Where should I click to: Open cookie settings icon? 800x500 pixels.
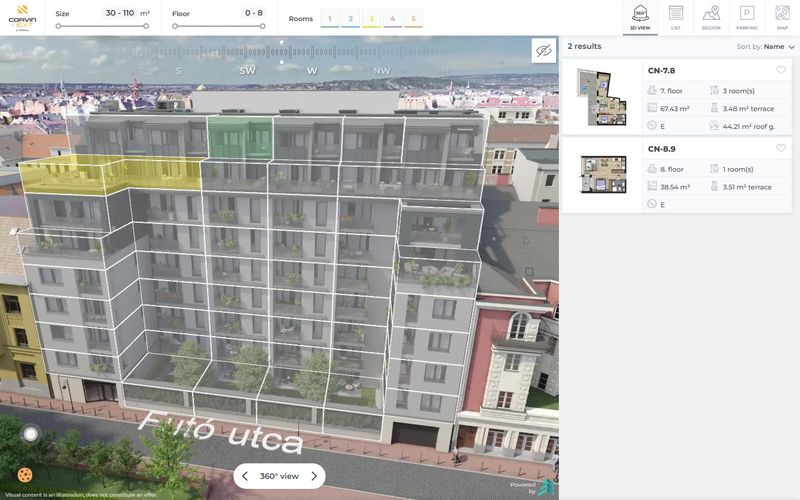point(24,475)
